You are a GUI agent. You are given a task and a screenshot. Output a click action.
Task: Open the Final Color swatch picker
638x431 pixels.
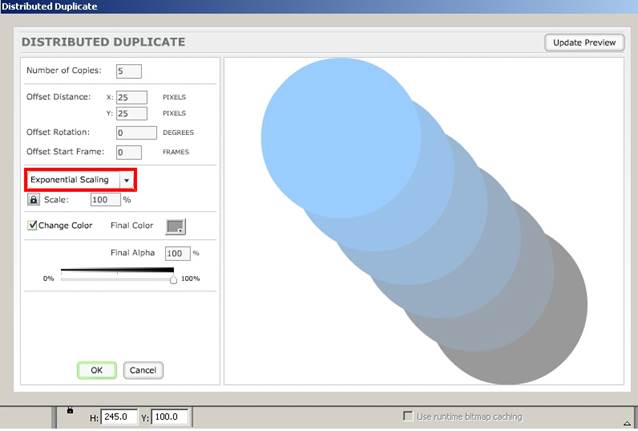[x=176, y=227]
